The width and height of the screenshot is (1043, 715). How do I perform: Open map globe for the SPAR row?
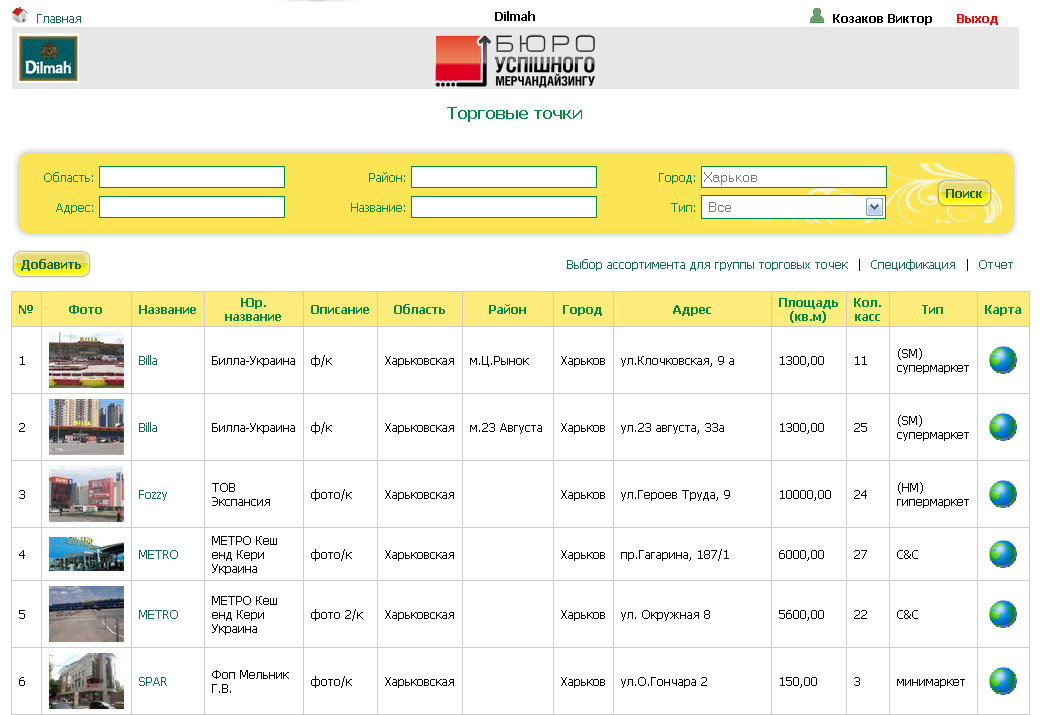[1002, 681]
